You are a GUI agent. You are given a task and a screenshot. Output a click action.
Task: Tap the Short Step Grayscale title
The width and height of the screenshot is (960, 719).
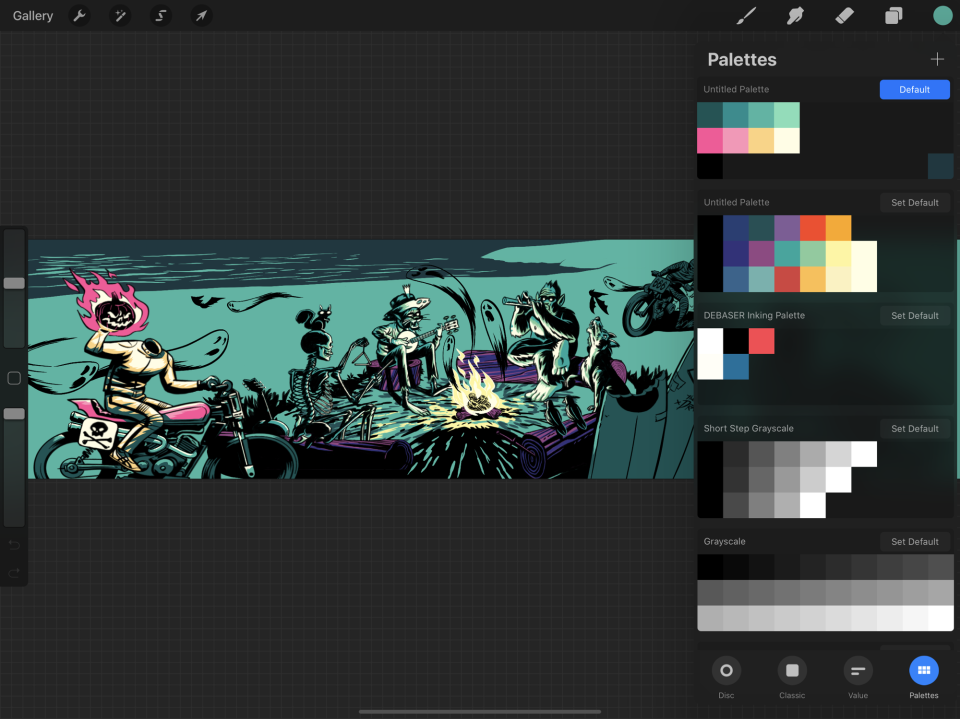(x=748, y=429)
